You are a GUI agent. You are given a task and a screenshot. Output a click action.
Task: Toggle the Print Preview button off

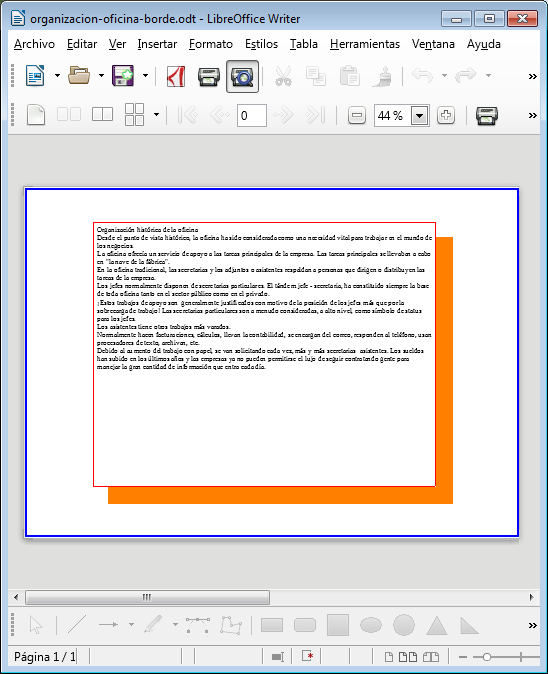pos(242,77)
